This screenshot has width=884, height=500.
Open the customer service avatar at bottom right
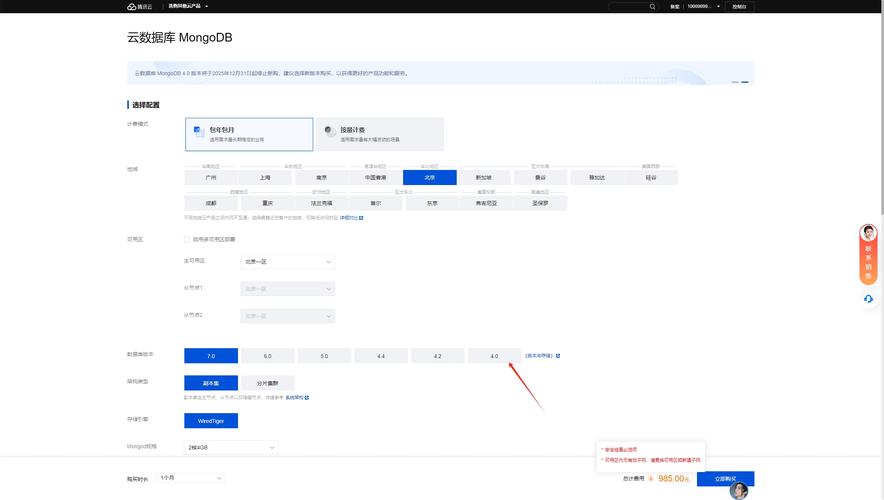(x=738, y=491)
